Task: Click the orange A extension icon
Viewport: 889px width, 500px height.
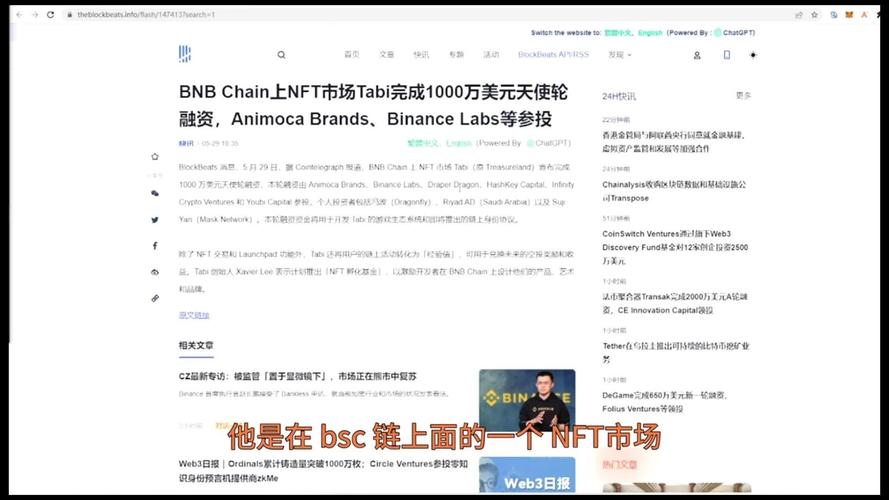Action: pyautogui.click(x=864, y=15)
